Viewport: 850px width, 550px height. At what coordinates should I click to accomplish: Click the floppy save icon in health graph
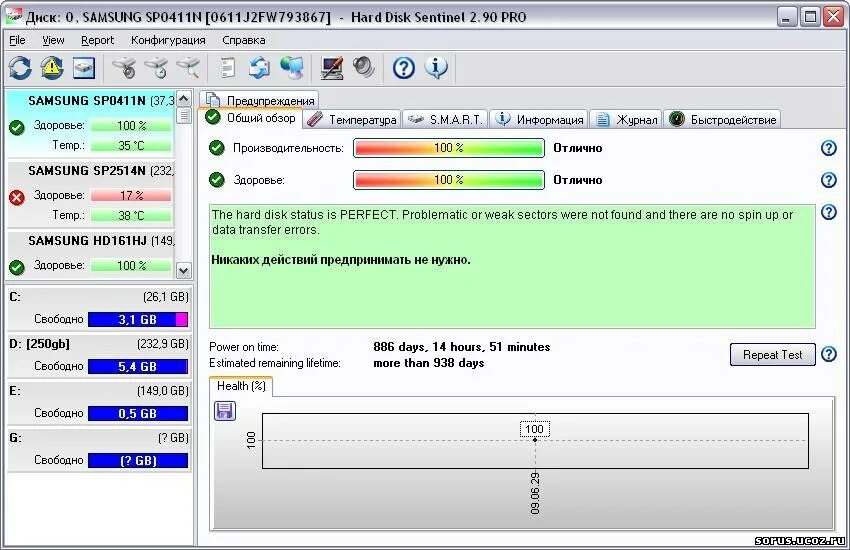pos(224,411)
